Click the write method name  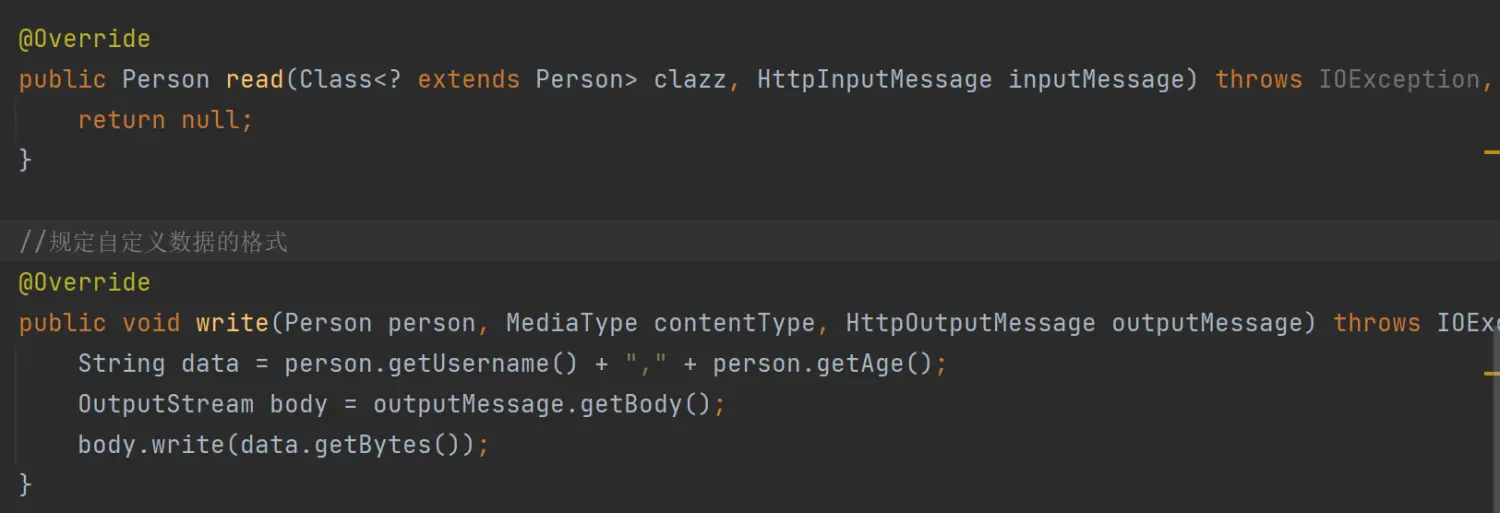(232, 323)
